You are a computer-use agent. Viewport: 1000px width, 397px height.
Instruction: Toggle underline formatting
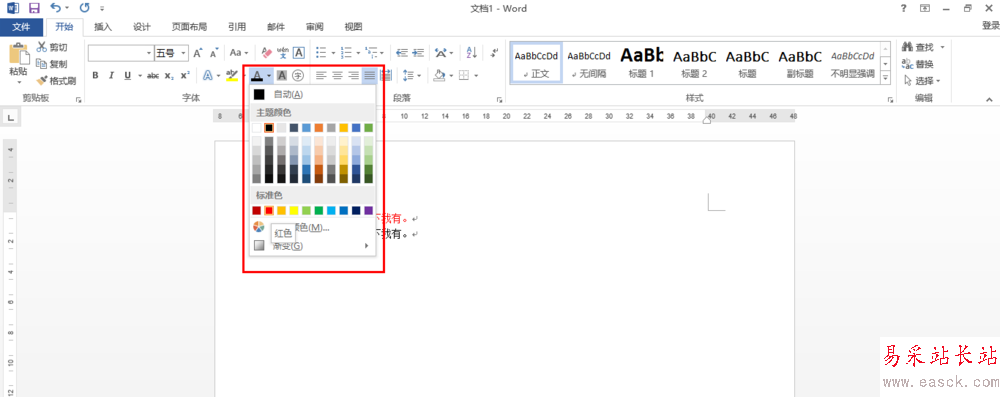click(x=128, y=75)
